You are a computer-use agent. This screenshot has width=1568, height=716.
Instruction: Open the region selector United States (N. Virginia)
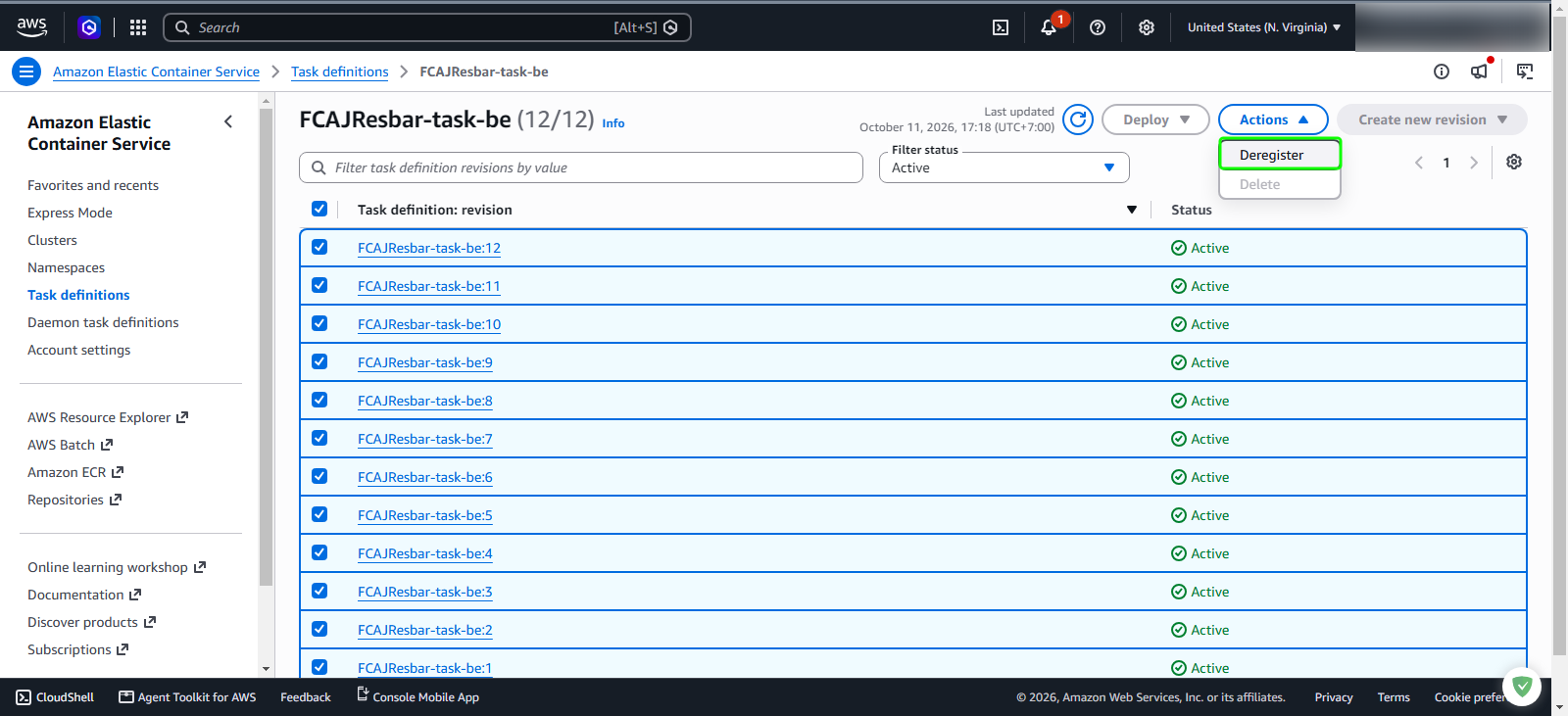[1264, 27]
